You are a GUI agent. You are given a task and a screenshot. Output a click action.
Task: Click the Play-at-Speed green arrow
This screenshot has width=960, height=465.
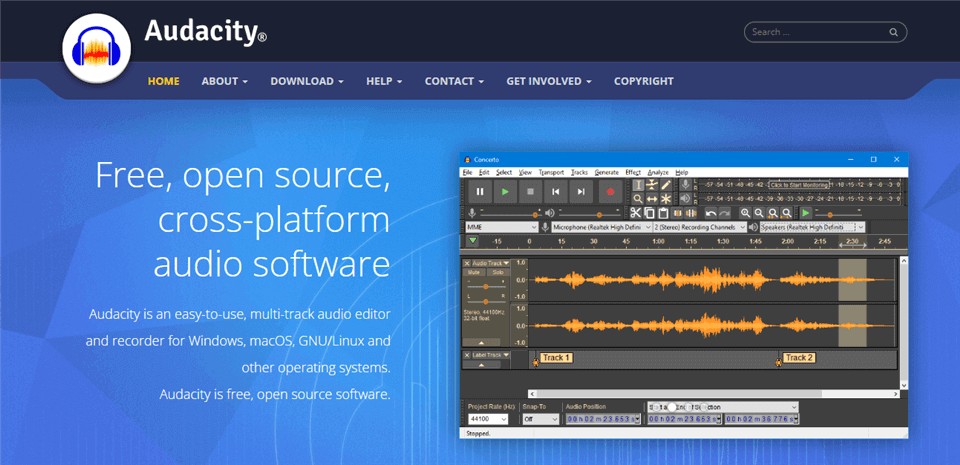pyautogui.click(x=806, y=213)
